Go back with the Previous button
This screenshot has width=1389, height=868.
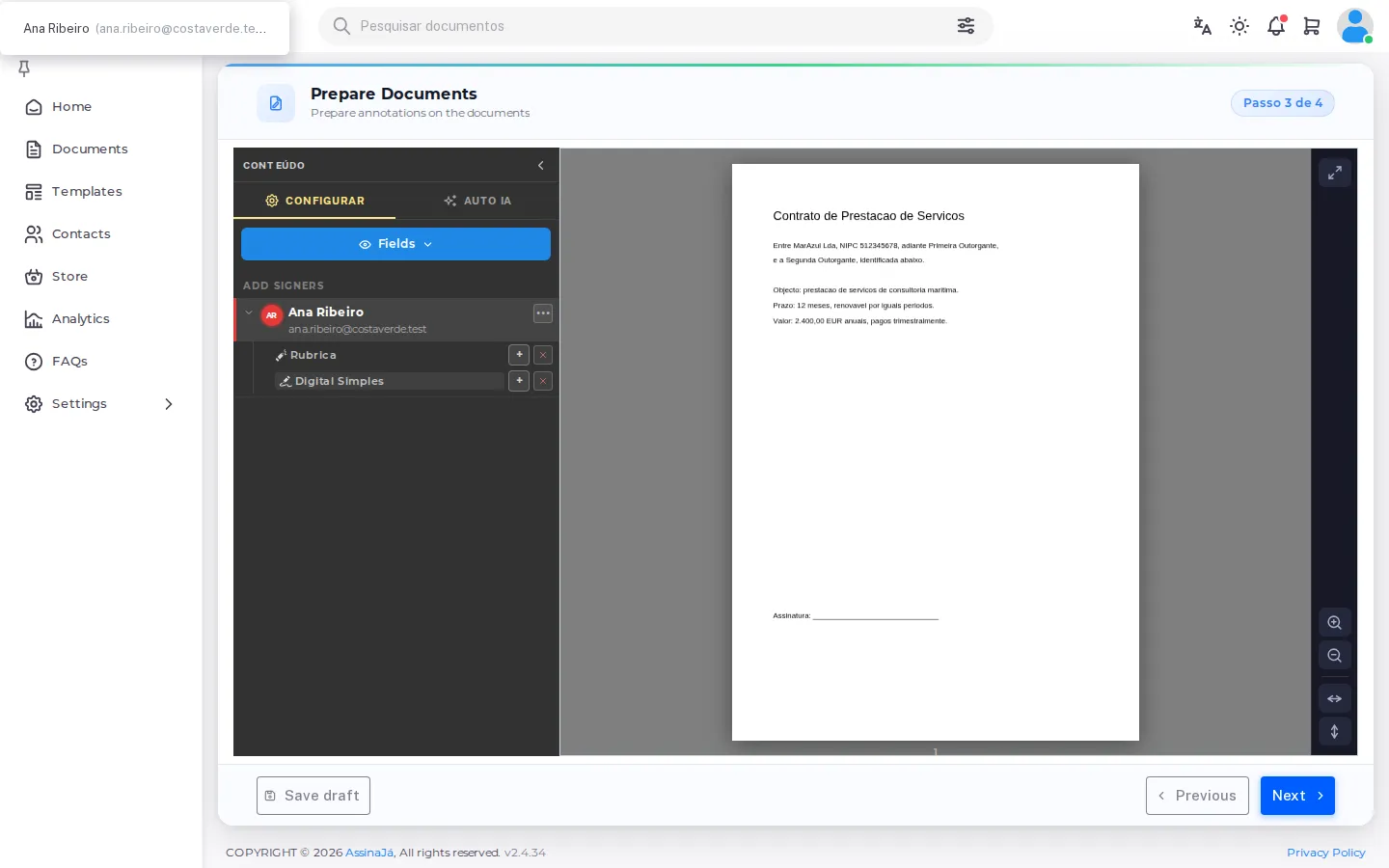(1197, 796)
